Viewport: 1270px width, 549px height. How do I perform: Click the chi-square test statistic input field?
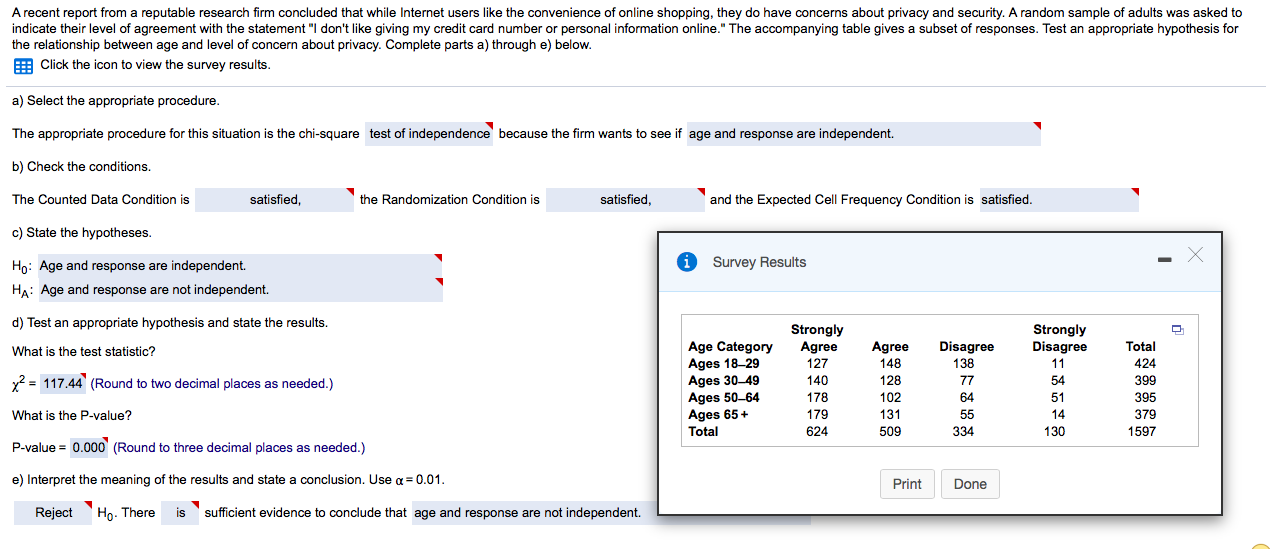62,384
